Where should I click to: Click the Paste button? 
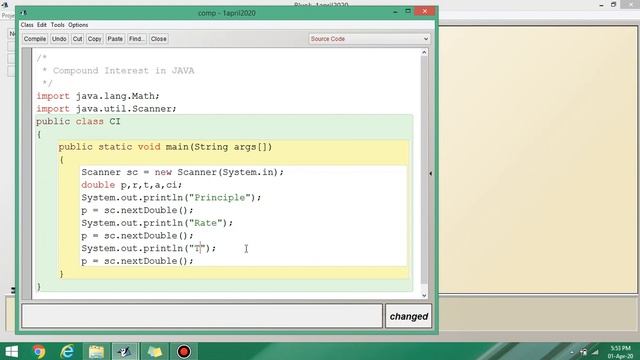[x=115, y=39]
